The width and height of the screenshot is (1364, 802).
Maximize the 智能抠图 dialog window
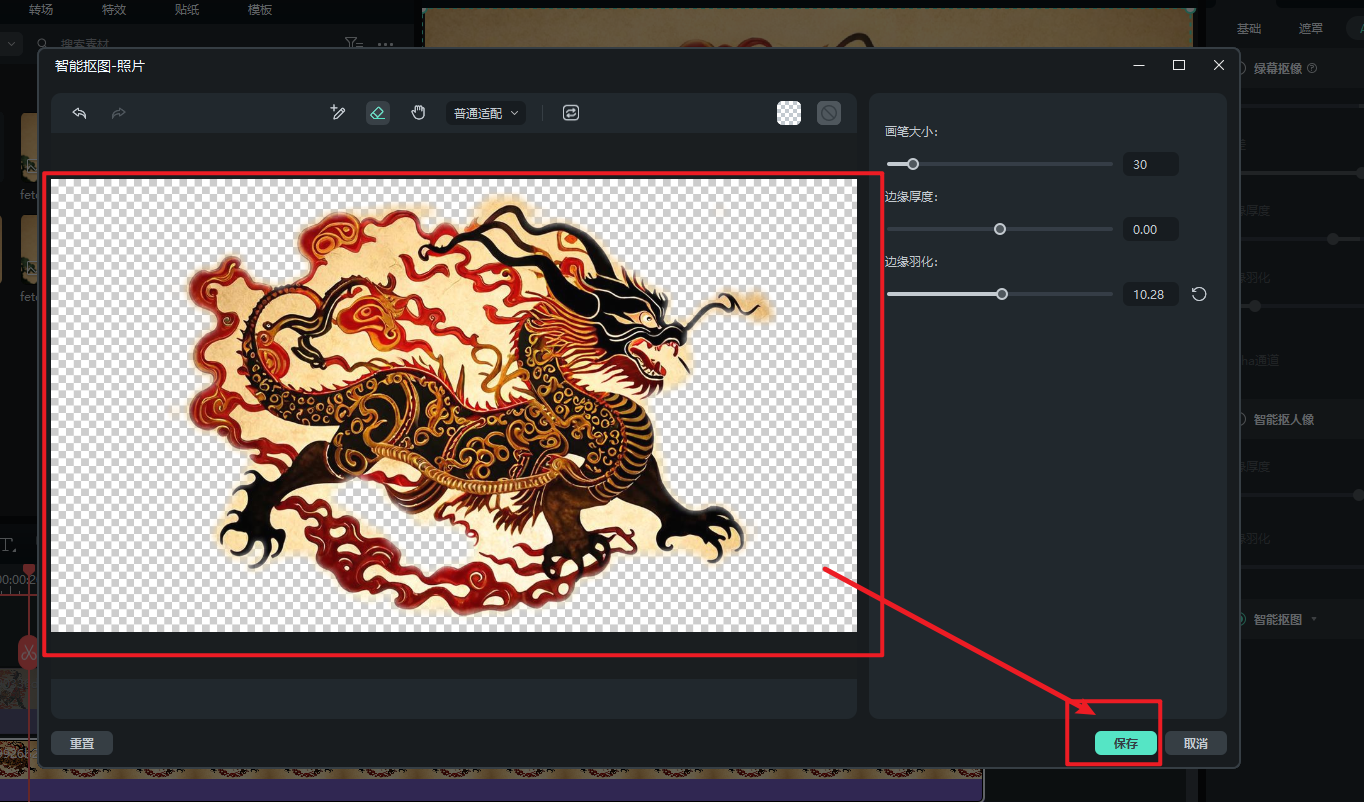coord(1179,65)
